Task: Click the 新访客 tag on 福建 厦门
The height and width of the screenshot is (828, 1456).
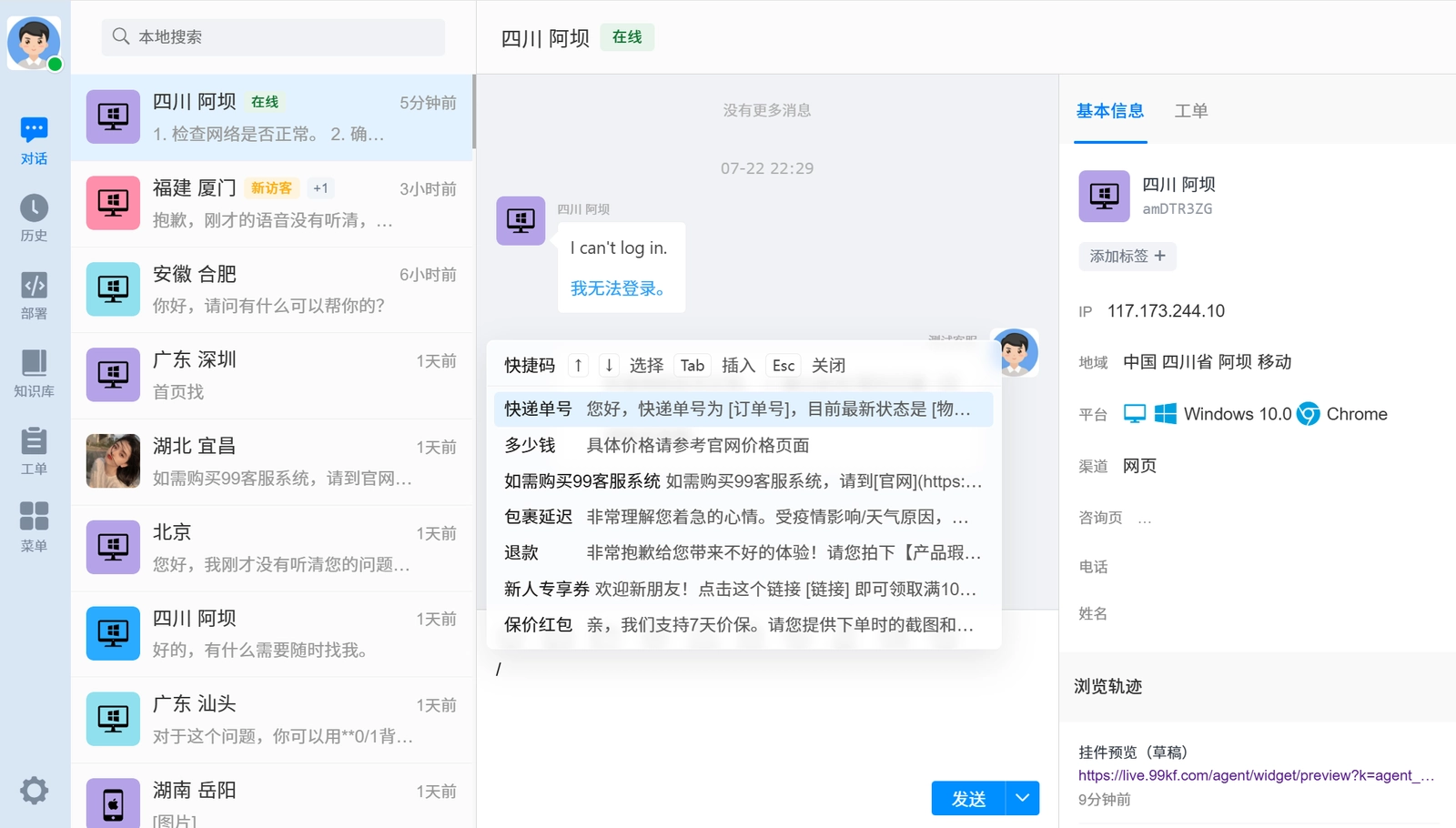Action: click(271, 188)
